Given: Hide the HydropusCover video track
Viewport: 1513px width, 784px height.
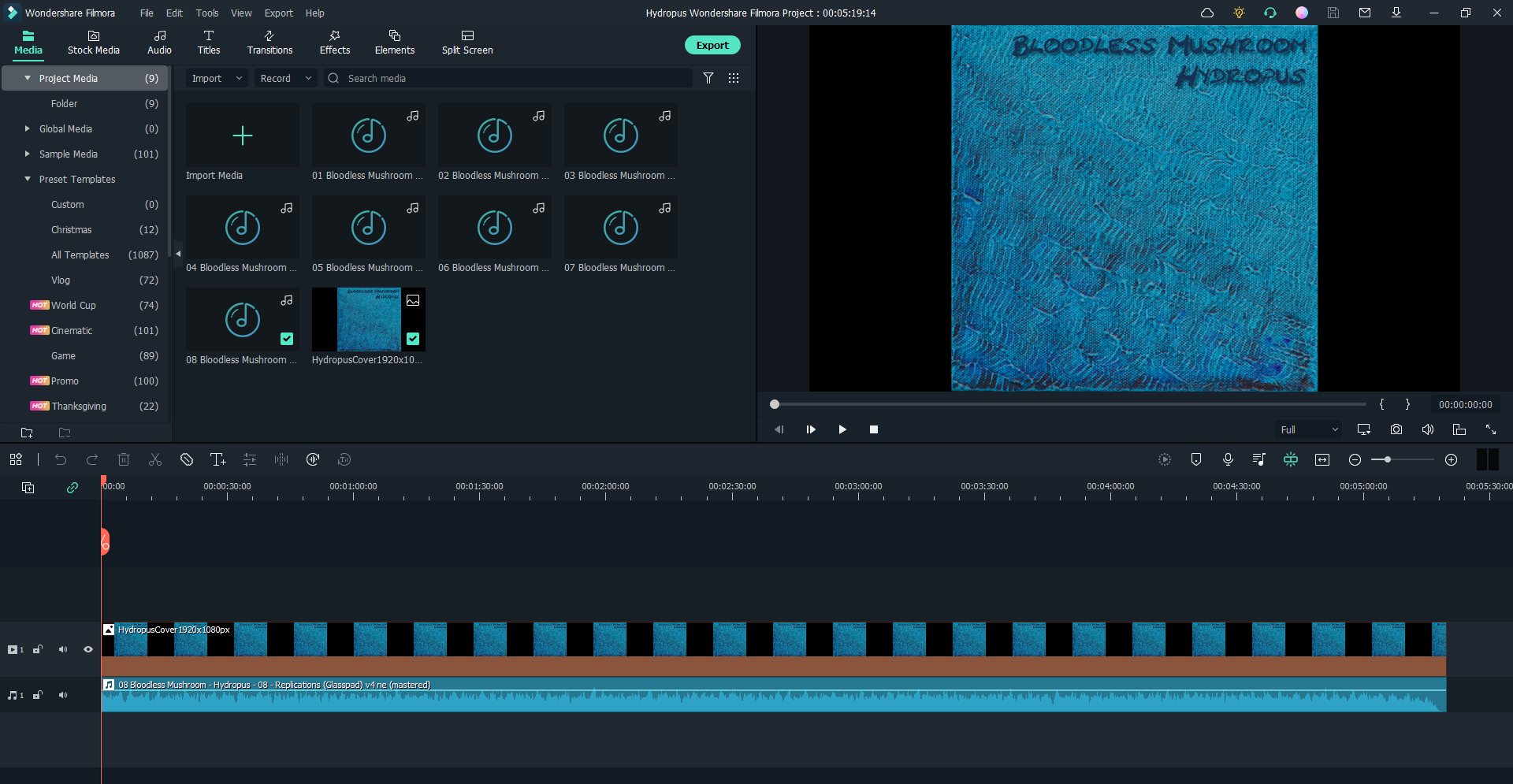Looking at the screenshot, I should point(87,650).
